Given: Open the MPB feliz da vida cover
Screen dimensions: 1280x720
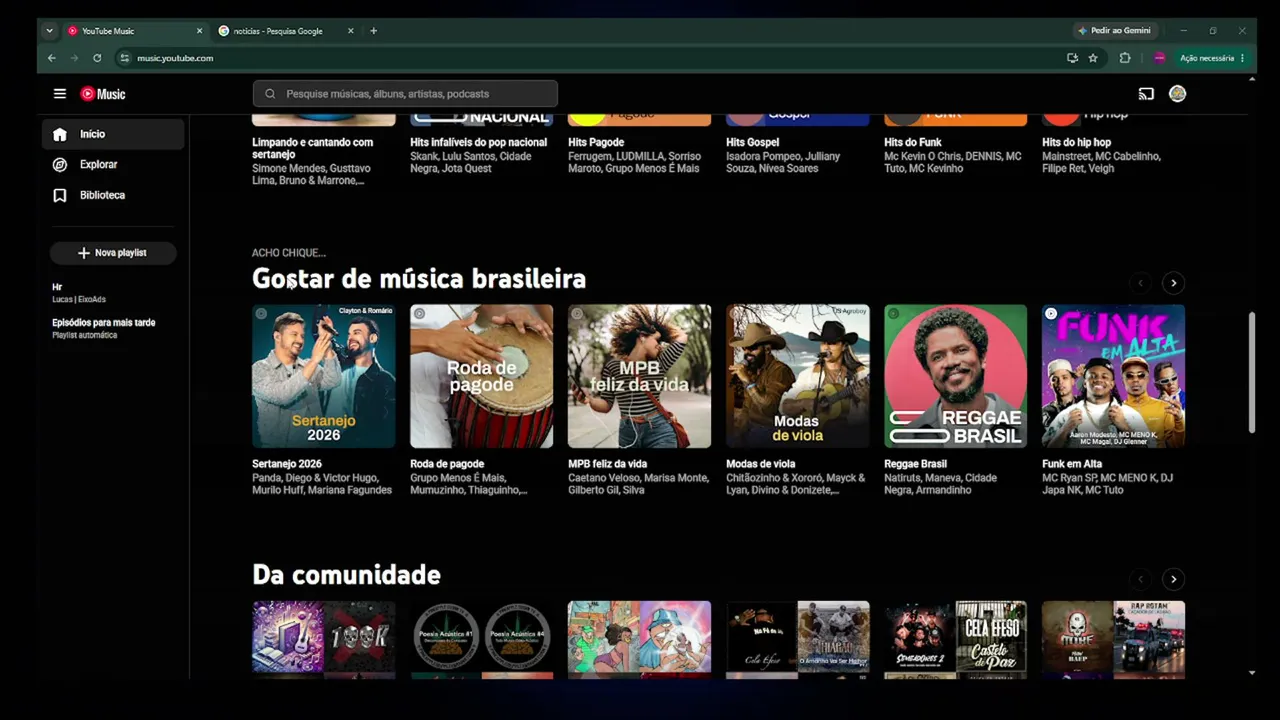Looking at the screenshot, I should [640, 376].
